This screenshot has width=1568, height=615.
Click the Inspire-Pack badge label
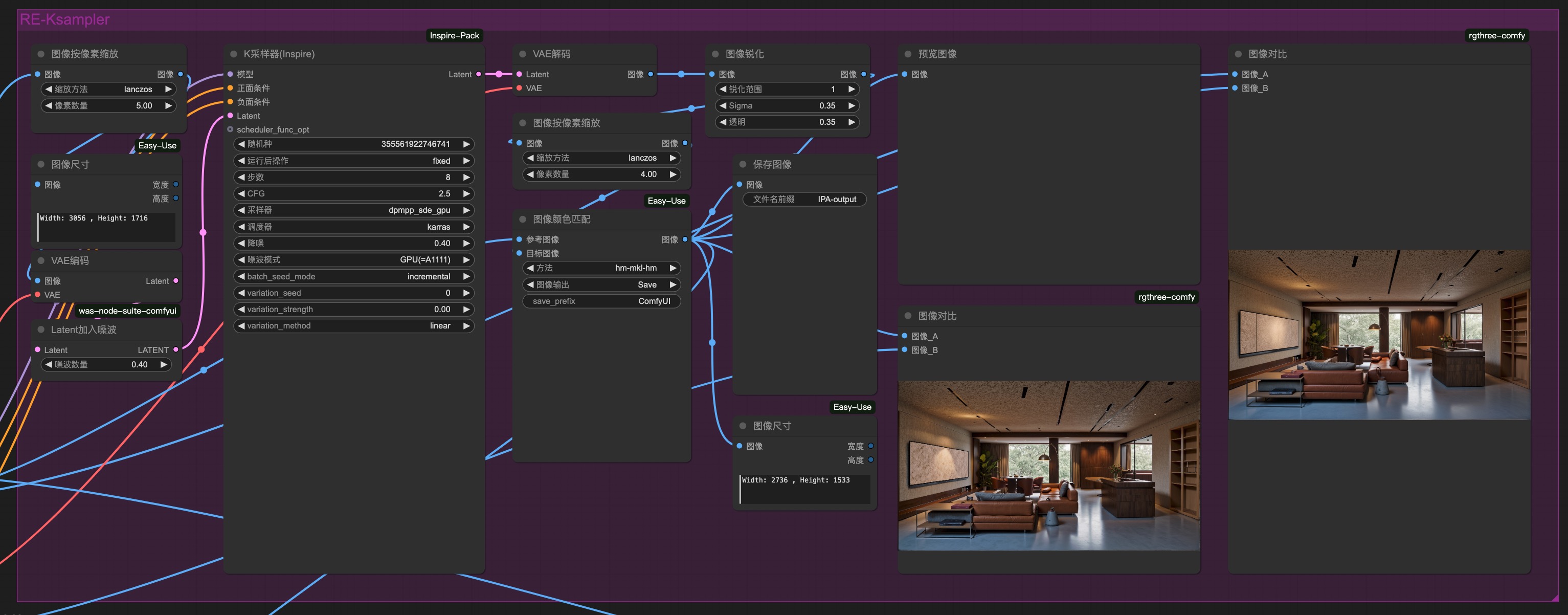pyautogui.click(x=454, y=35)
